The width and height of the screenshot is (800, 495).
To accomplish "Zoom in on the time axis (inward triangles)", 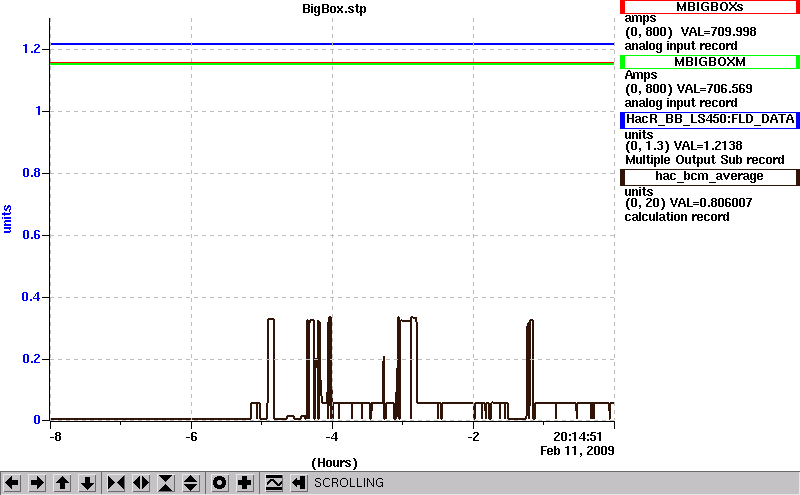I will (x=116, y=483).
